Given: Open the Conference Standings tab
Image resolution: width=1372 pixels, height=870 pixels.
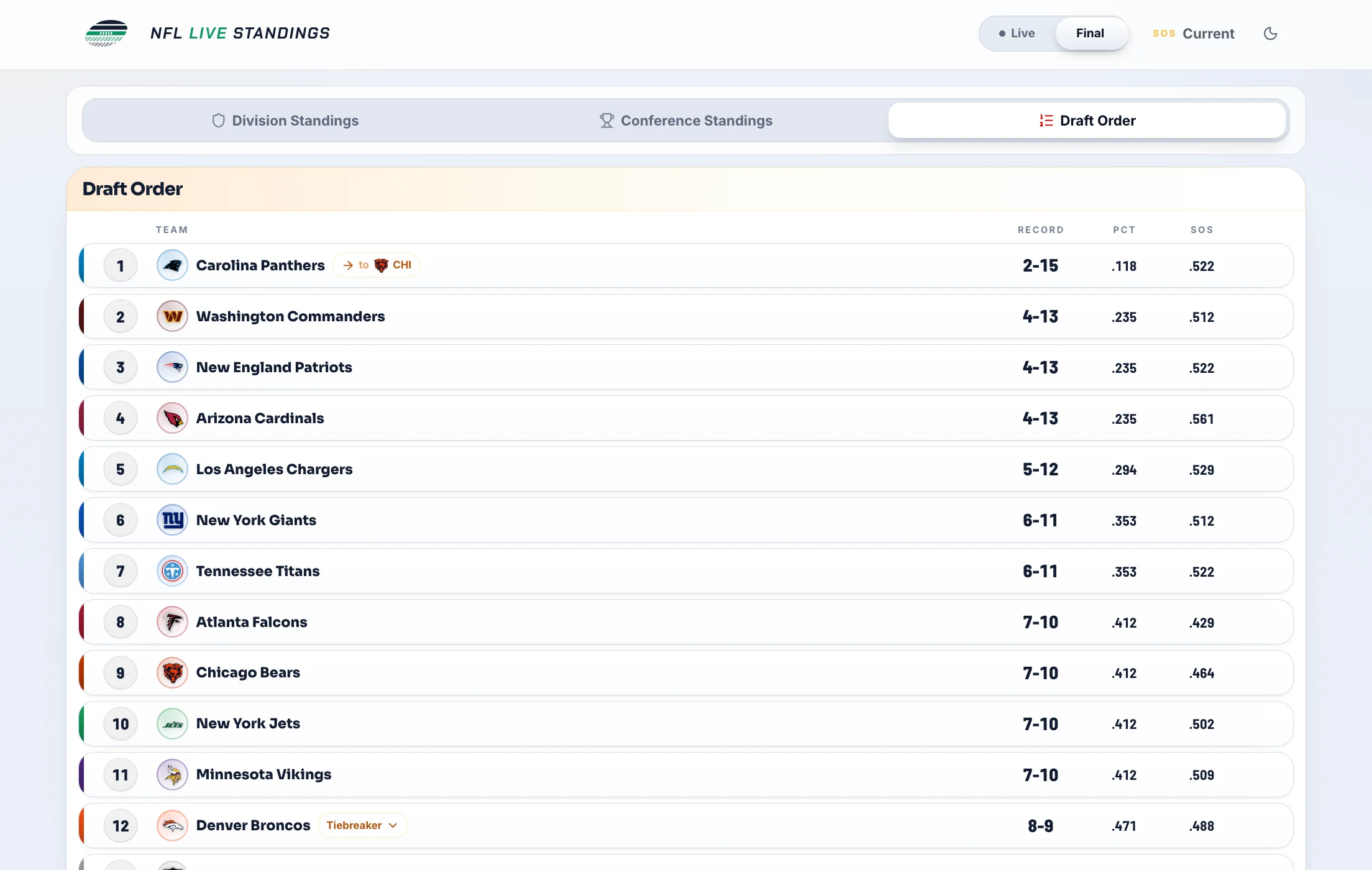Looking at the screenshot, I should click(686, 121).
